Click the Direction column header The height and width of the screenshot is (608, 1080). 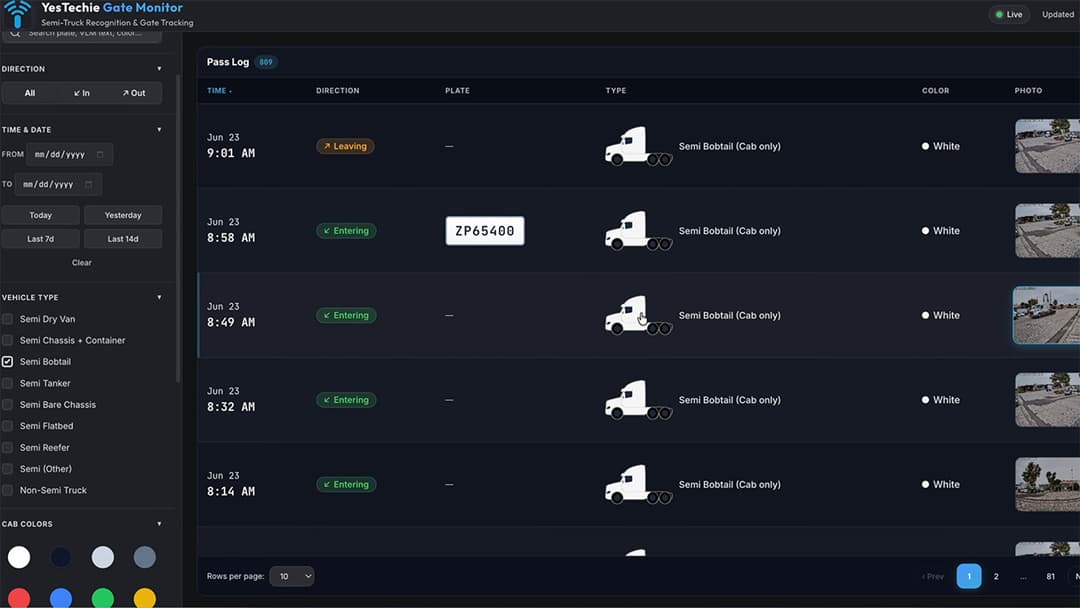pyautogui.click(x=338, y=91)
